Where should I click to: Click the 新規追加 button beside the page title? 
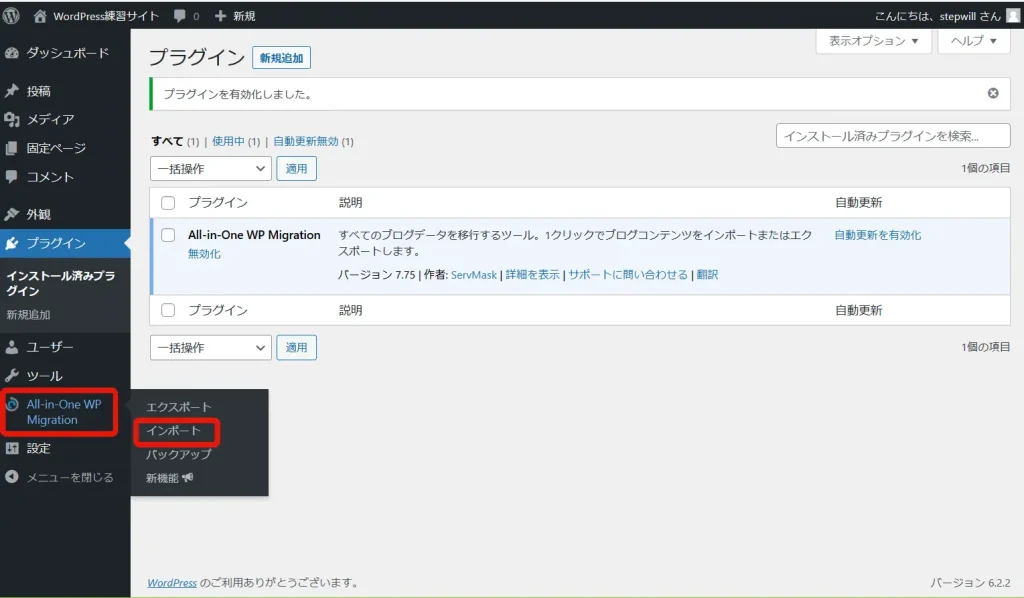tap(281, 58)
